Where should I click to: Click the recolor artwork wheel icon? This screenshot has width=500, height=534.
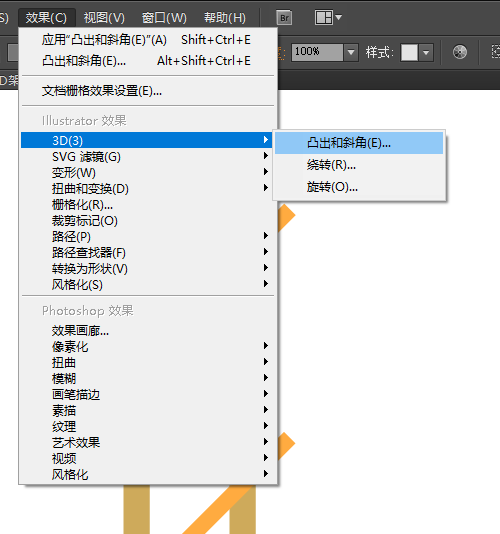[x=459, y=52]
